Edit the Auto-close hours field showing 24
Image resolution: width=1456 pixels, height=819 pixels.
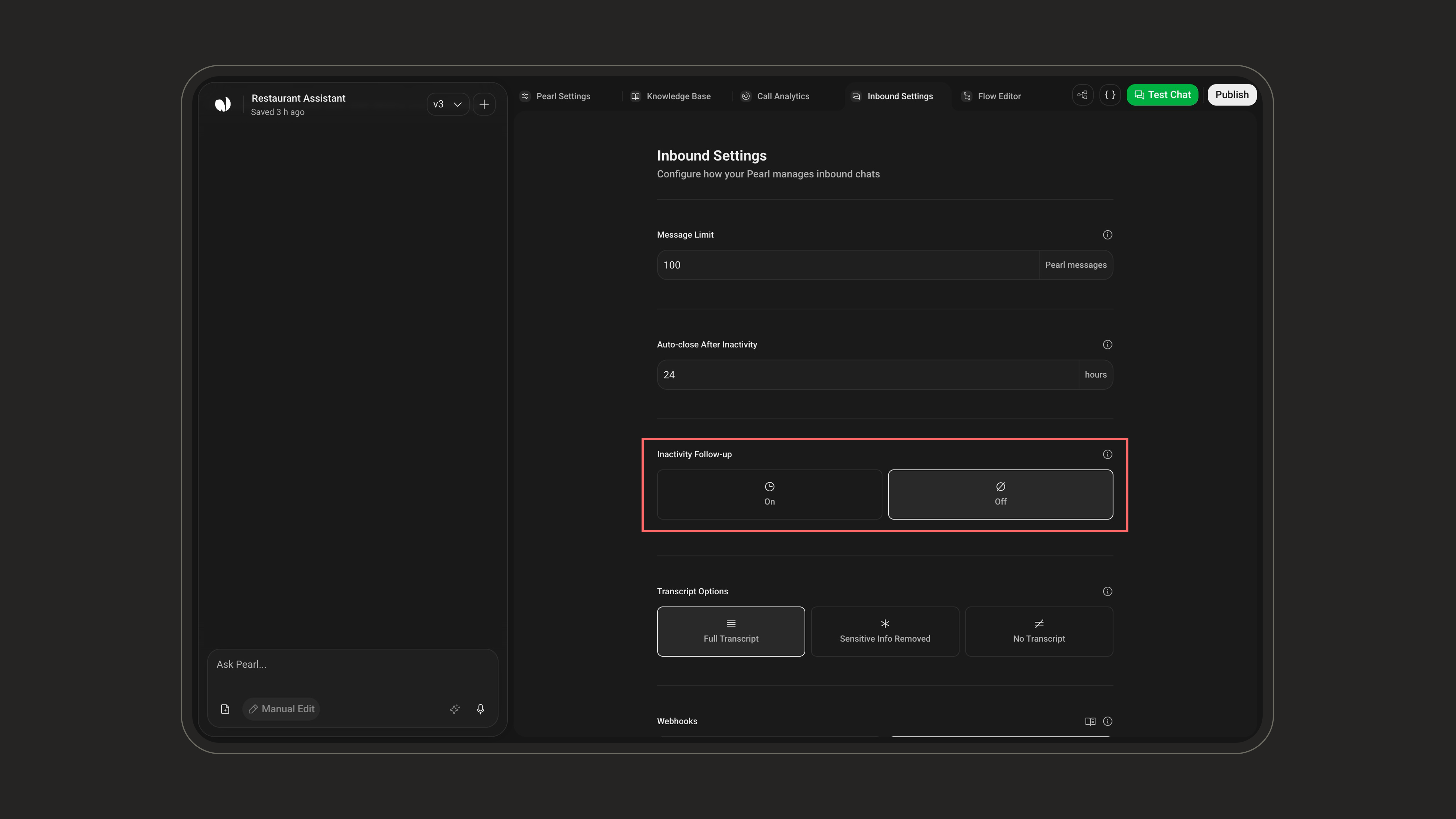click(x=868, y=375)
